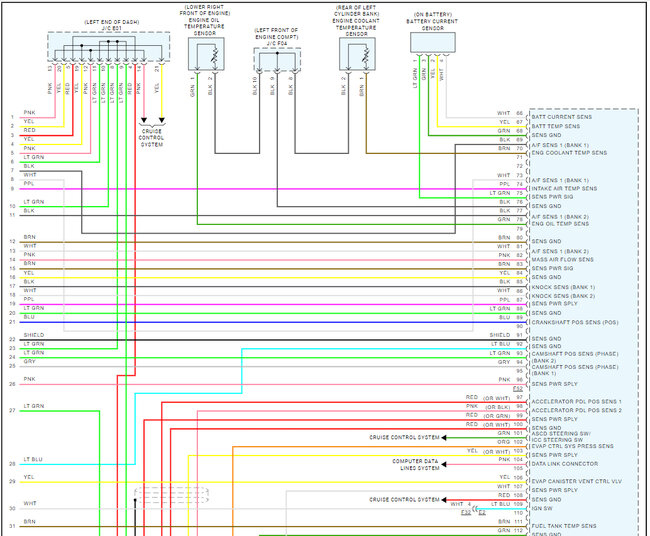Click '(LEFT END OF DASH)' location note

click(x=112, y=22)
